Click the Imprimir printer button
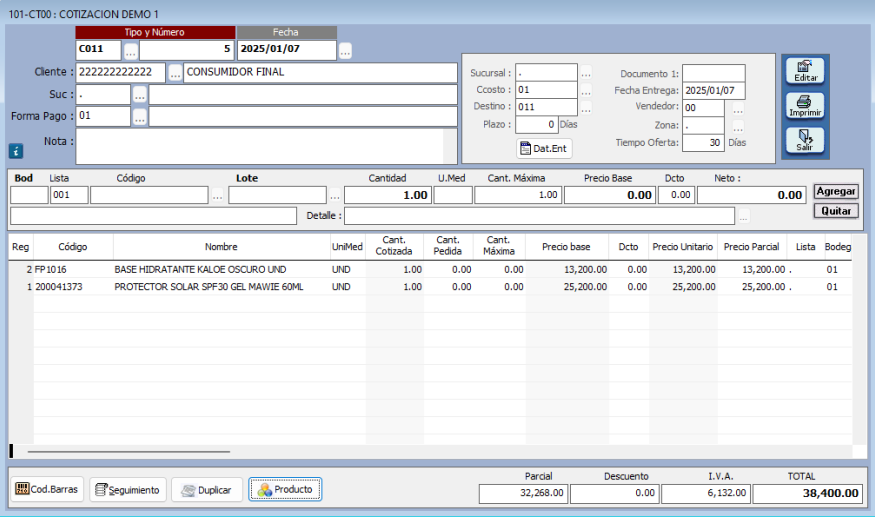The width and height of the screenshot is (875, 517). click(805, 106)
